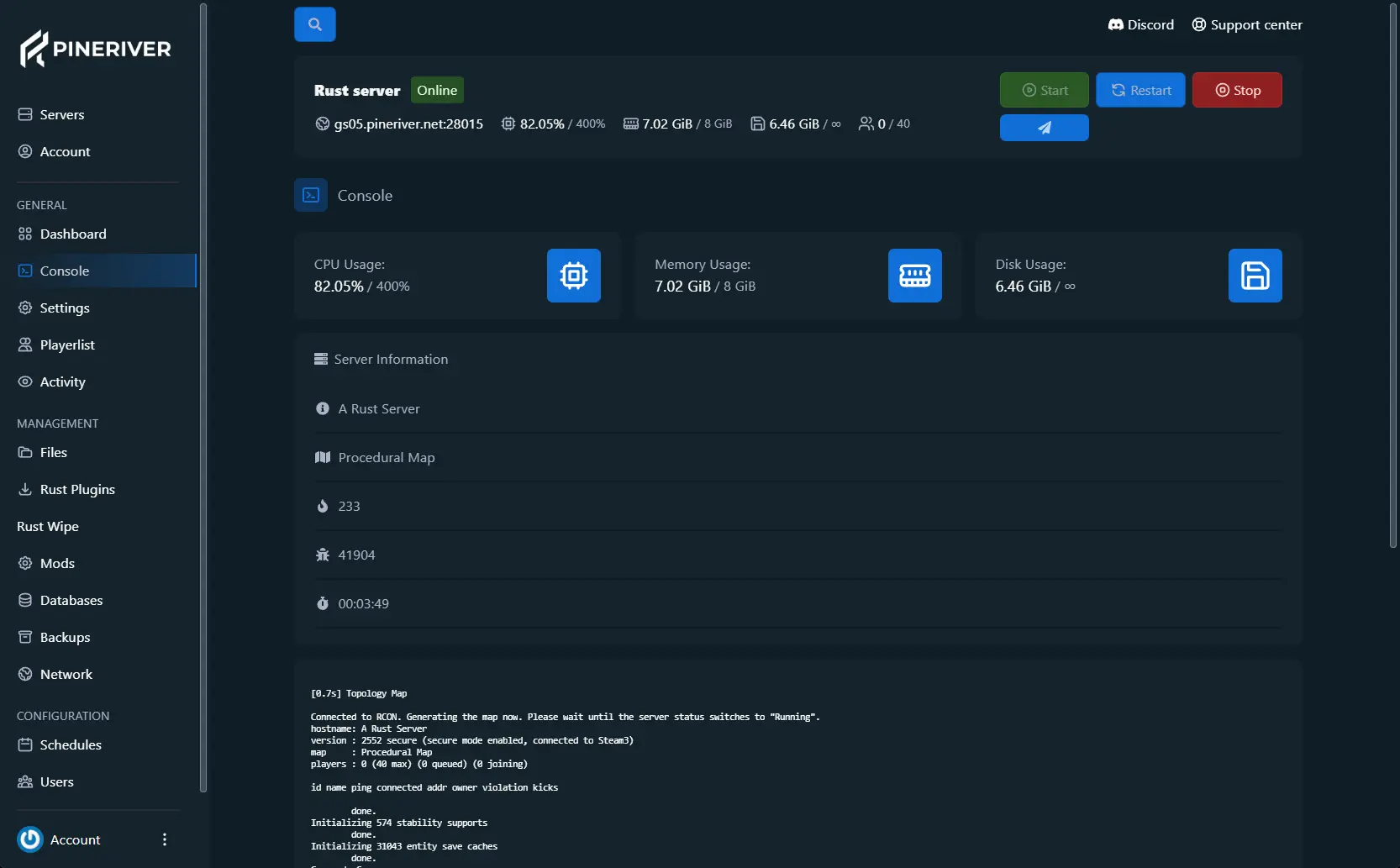
Task: Click the Backups archive icon
Action: pos(25,637)
